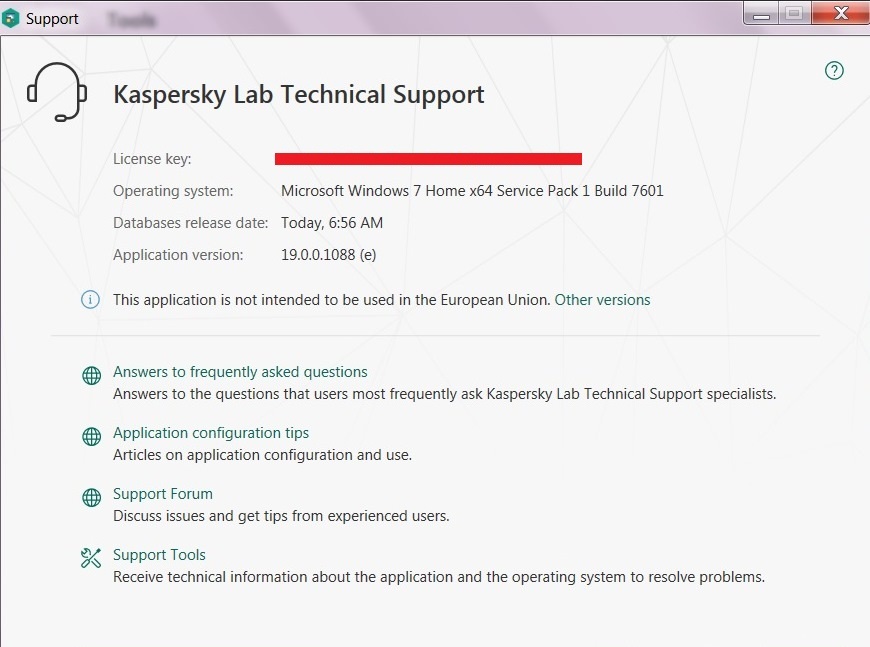Launch the Support Tools link

tap(159, 555)
